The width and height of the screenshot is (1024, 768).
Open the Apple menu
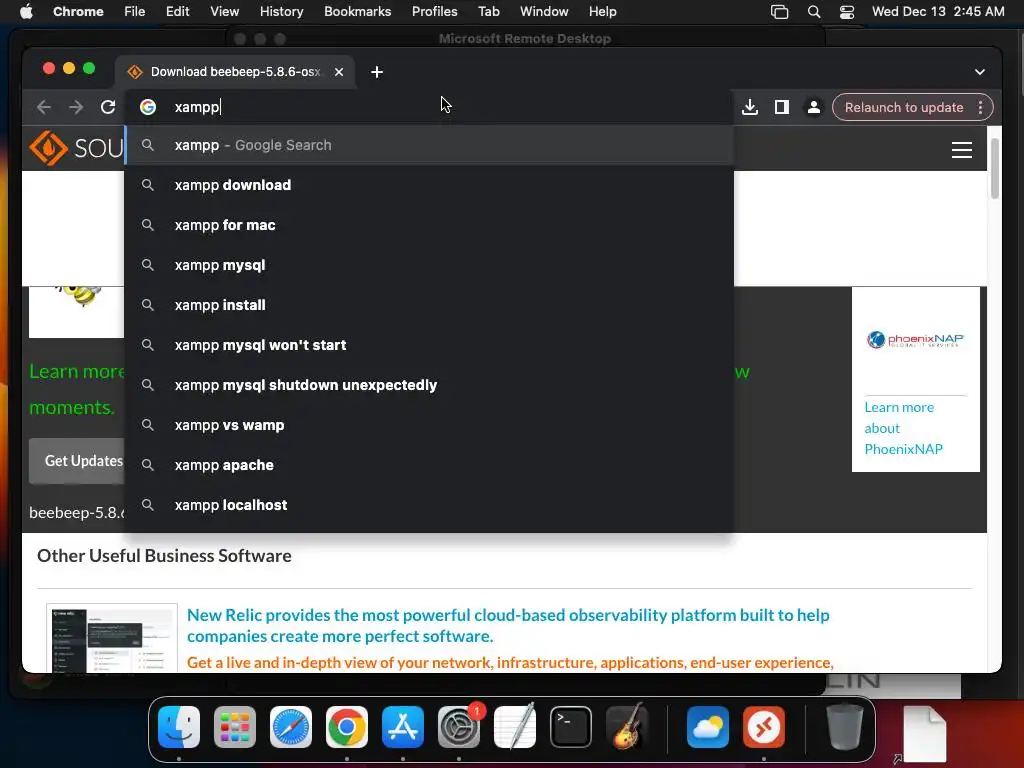tap(26, 12)
